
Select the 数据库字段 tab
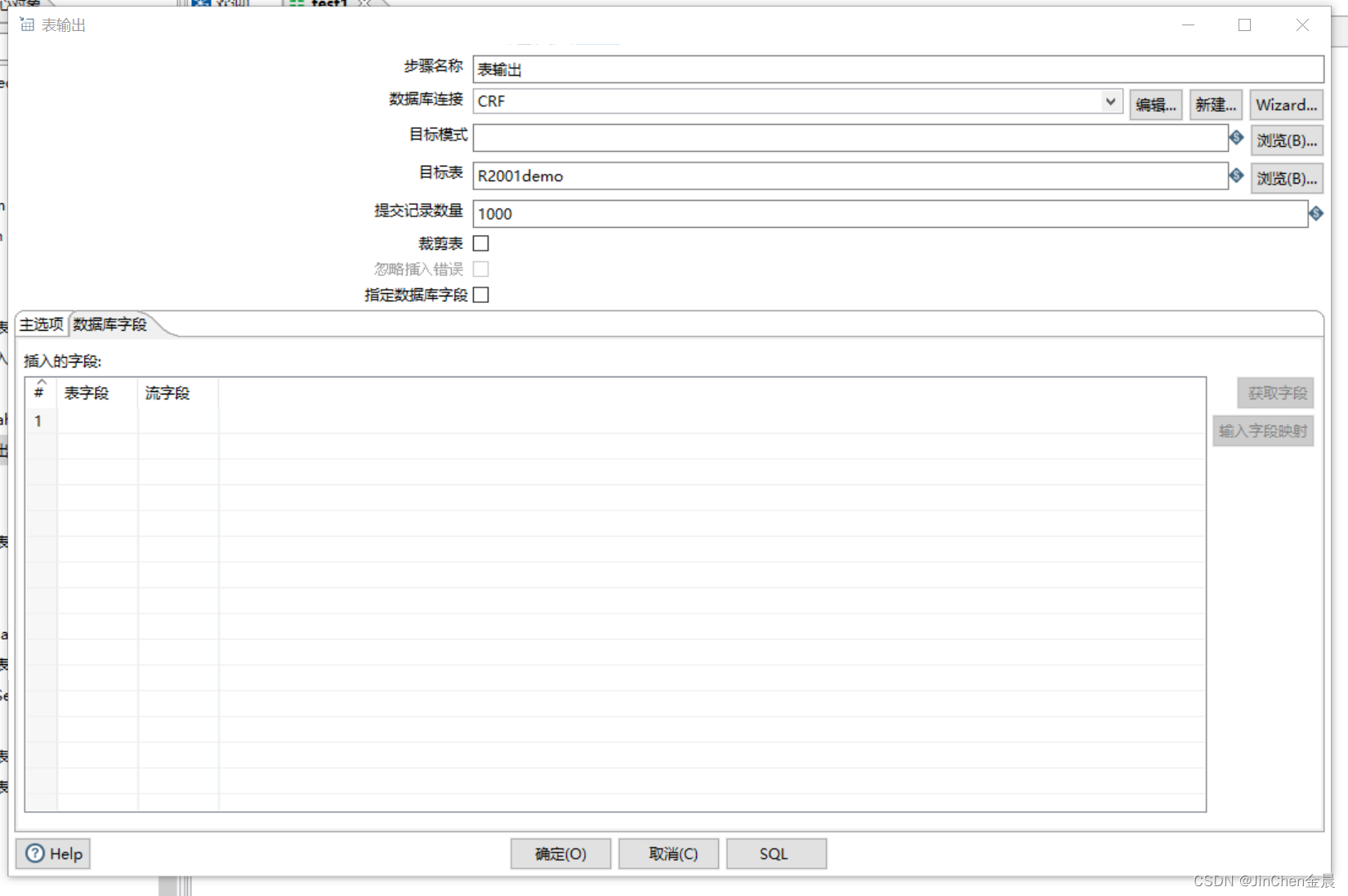point(110,324)
